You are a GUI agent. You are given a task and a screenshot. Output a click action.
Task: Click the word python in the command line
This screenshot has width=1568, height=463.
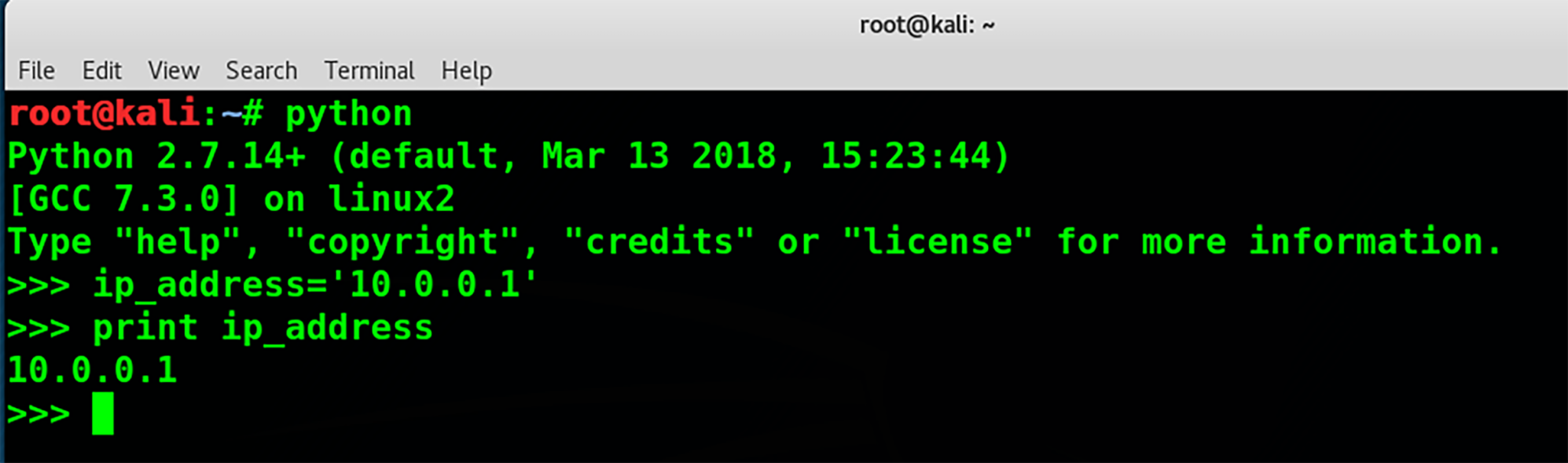point(348,116)
